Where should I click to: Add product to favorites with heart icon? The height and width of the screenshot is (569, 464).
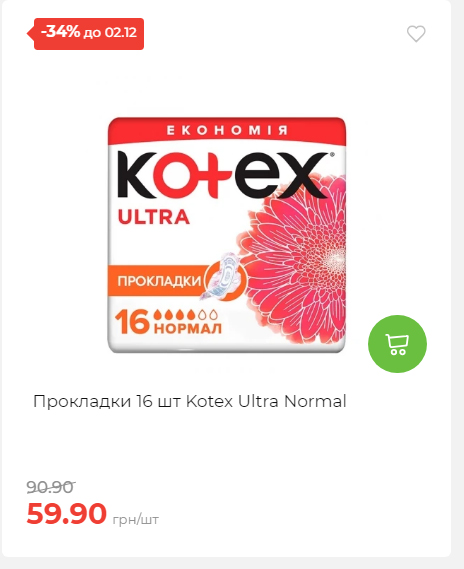[x=416, y=34]
